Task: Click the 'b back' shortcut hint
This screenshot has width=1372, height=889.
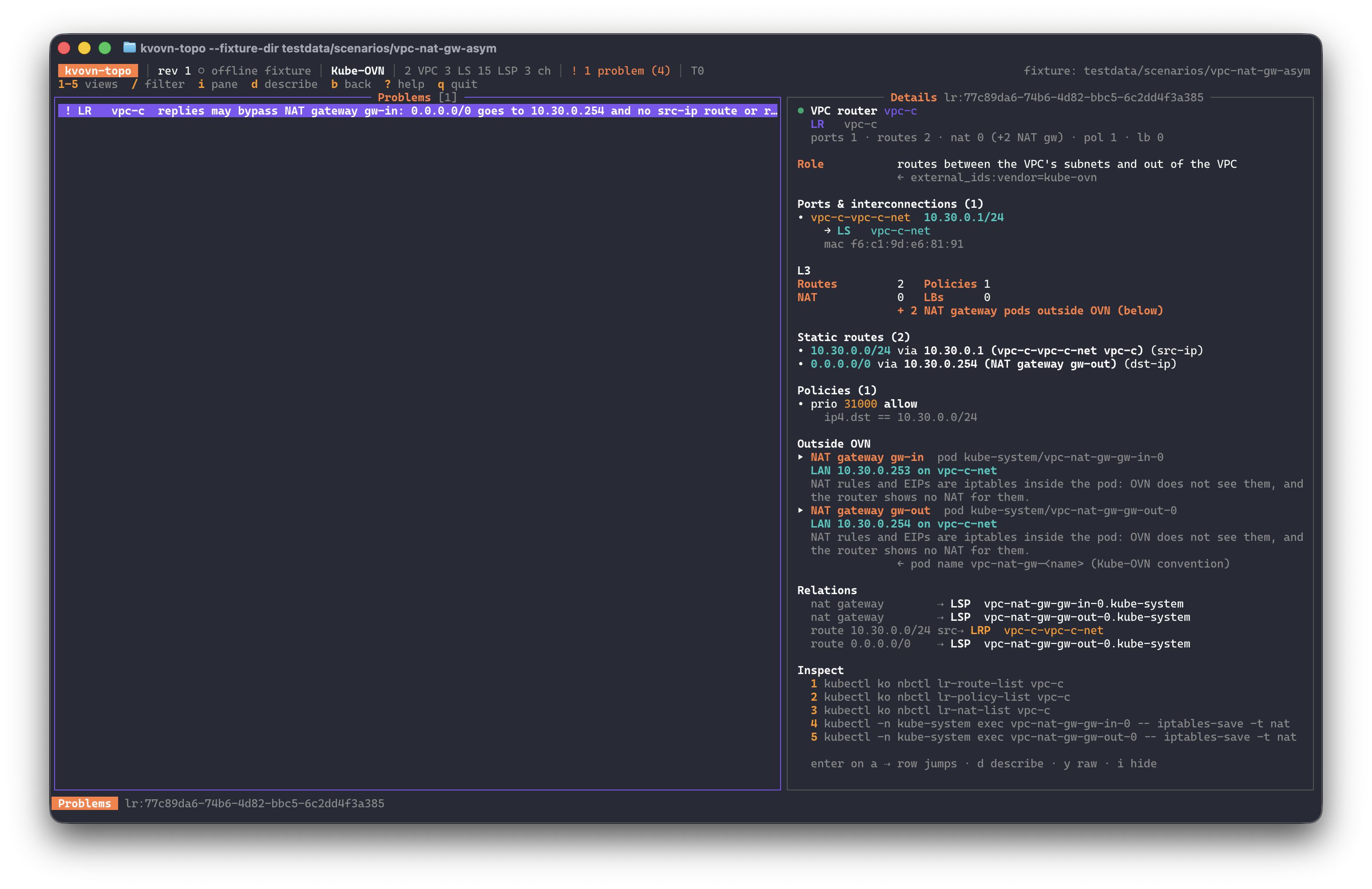Action: tap(351, 84)
